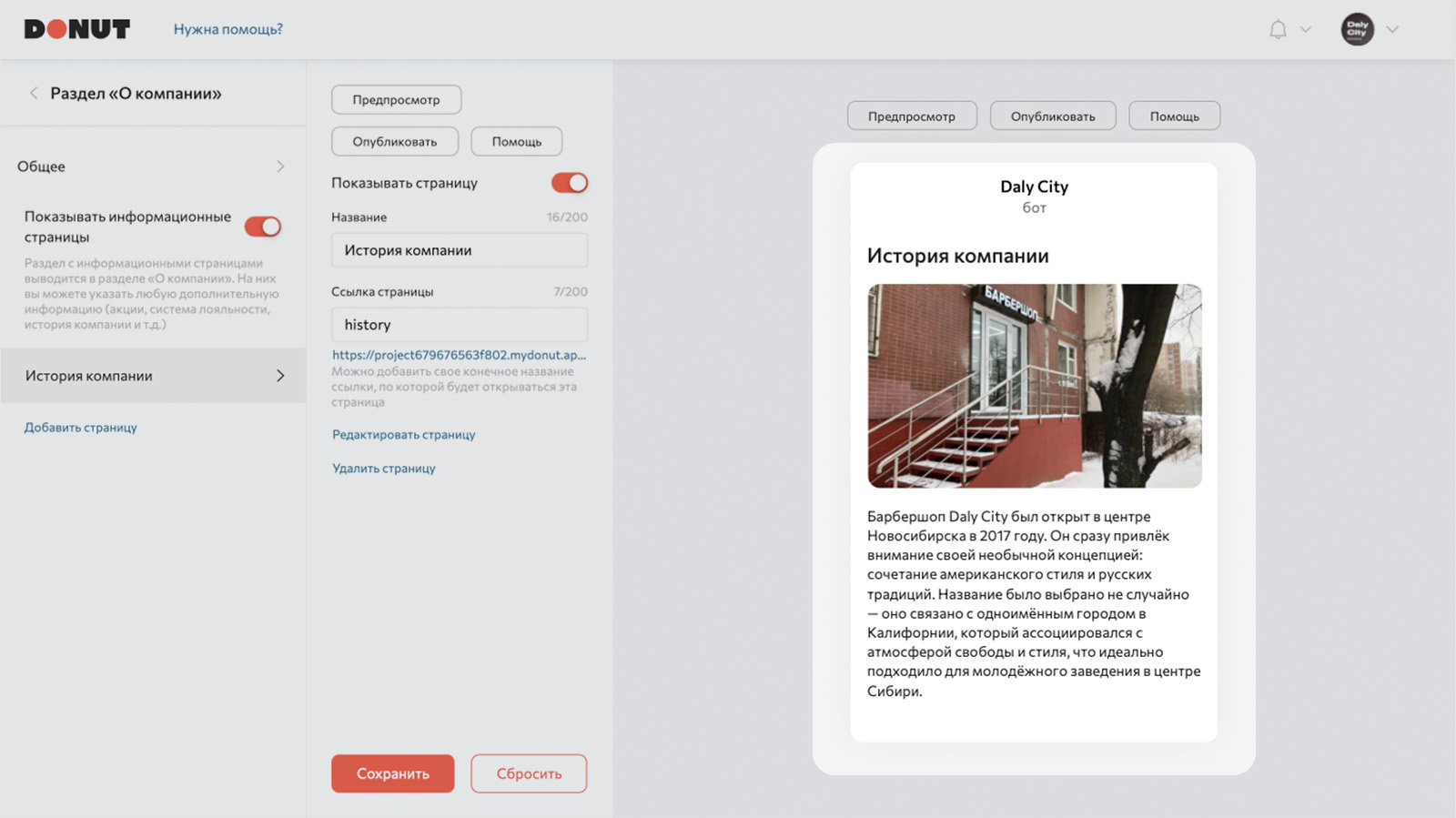Click the barbershop photo in preview
Viewport: 1456px width, 818px height.
click(x=1035, y=386)
